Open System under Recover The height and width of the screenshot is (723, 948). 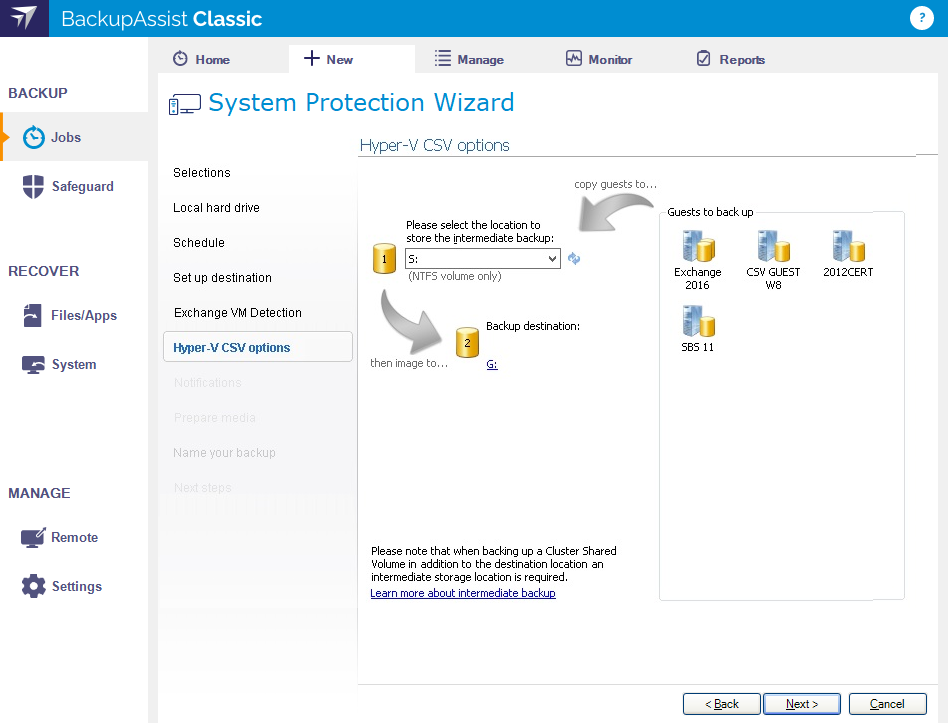pos(74,365)
